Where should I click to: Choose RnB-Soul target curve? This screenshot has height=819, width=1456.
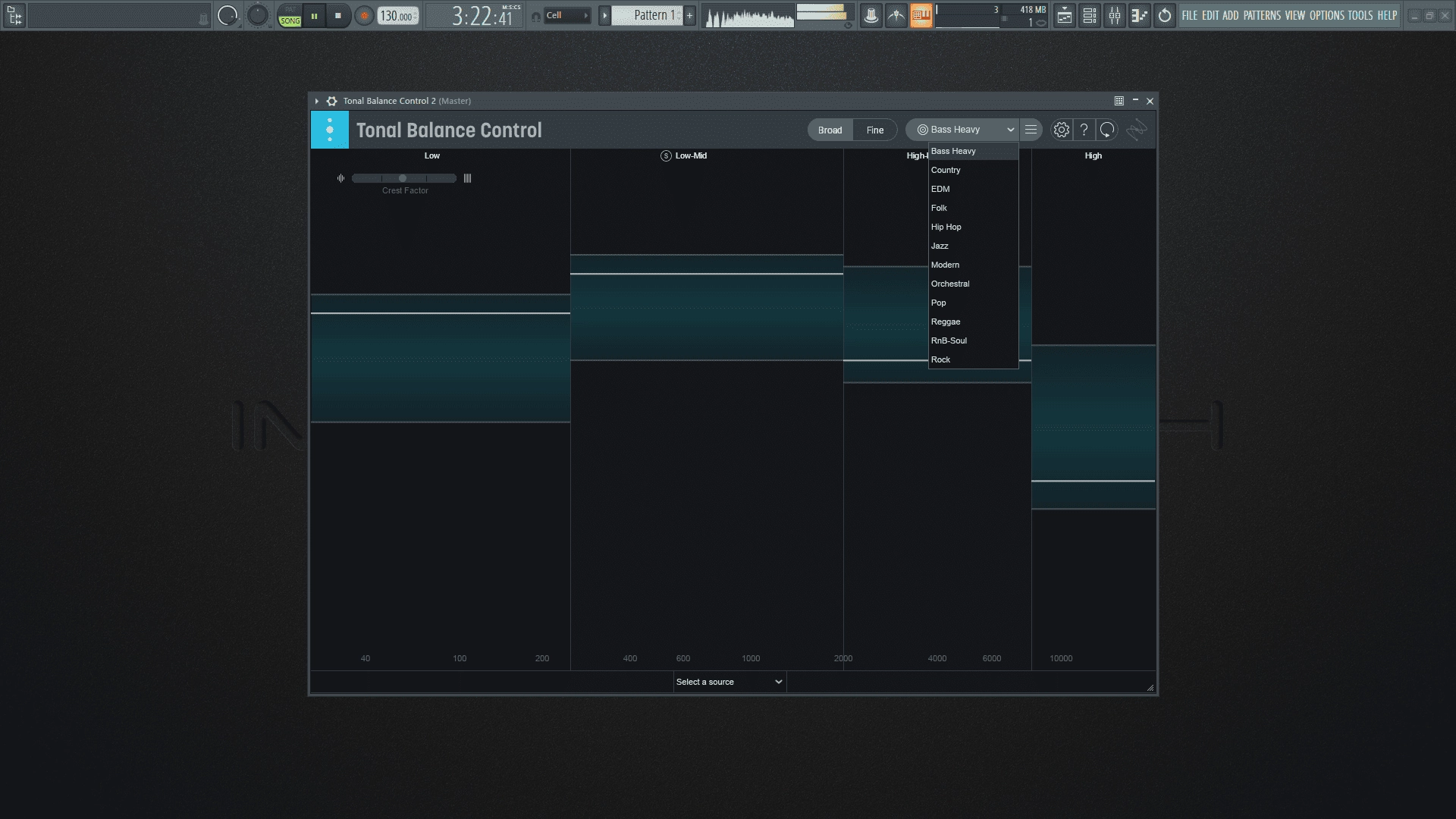pos(974,340)
